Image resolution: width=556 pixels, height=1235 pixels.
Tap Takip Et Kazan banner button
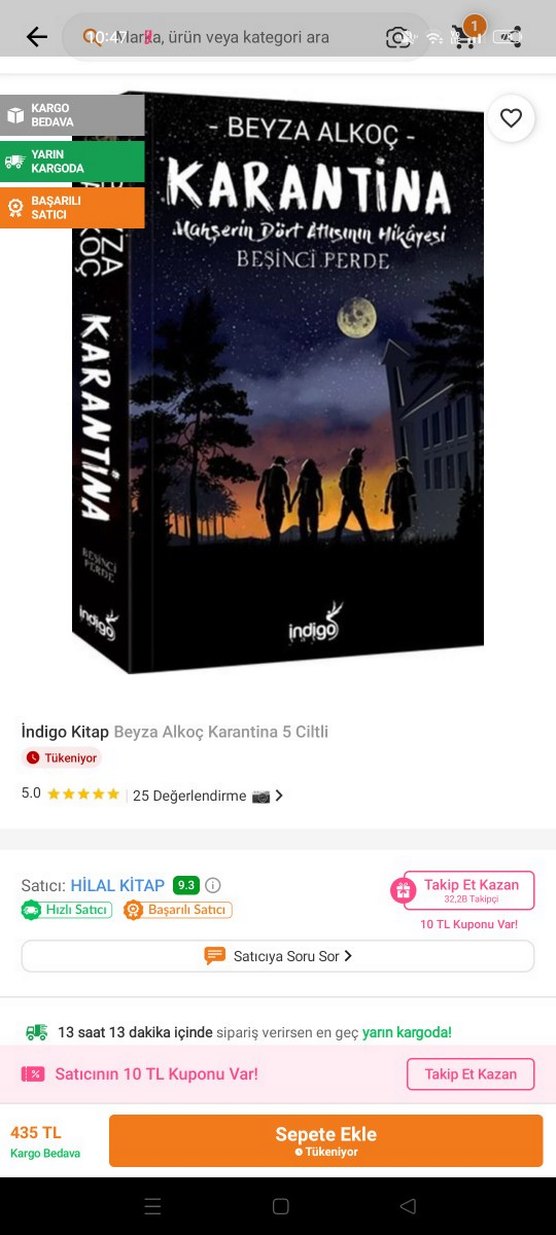[470, 1074]
